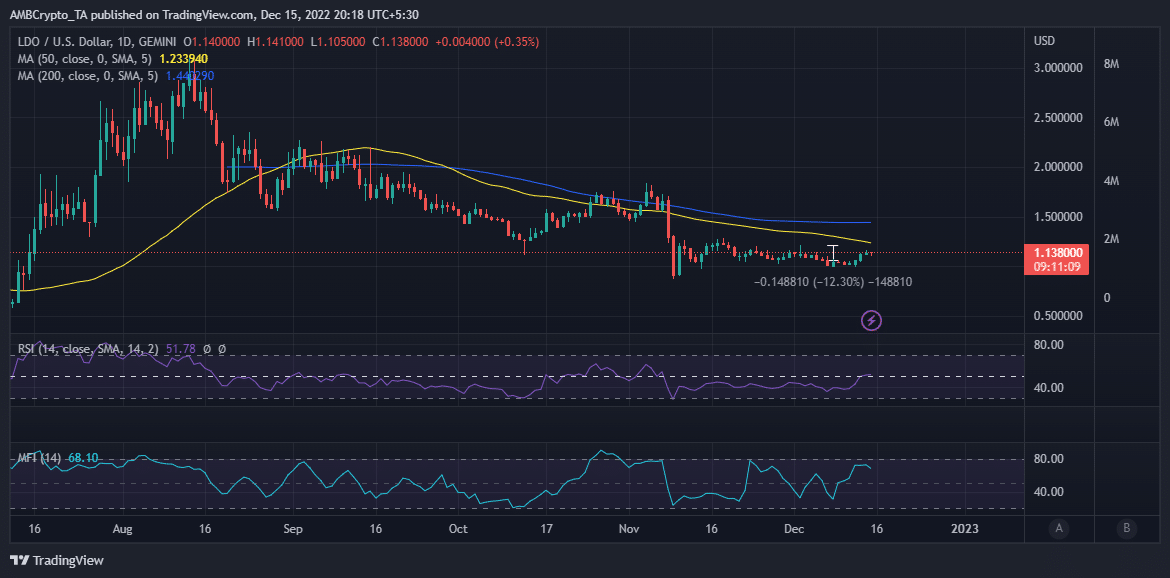Select the MA 50 indicator legend
Screen dimensions: 1170x578
[x=87, y=59]
